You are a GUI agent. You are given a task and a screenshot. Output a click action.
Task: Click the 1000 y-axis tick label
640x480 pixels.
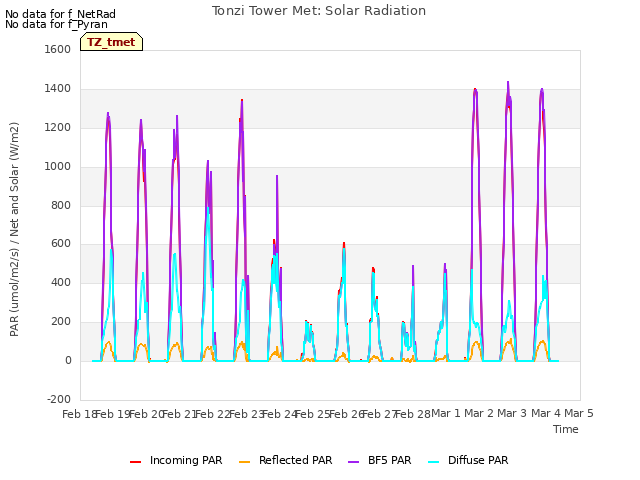pyautogui.click(x=58, y=167)
